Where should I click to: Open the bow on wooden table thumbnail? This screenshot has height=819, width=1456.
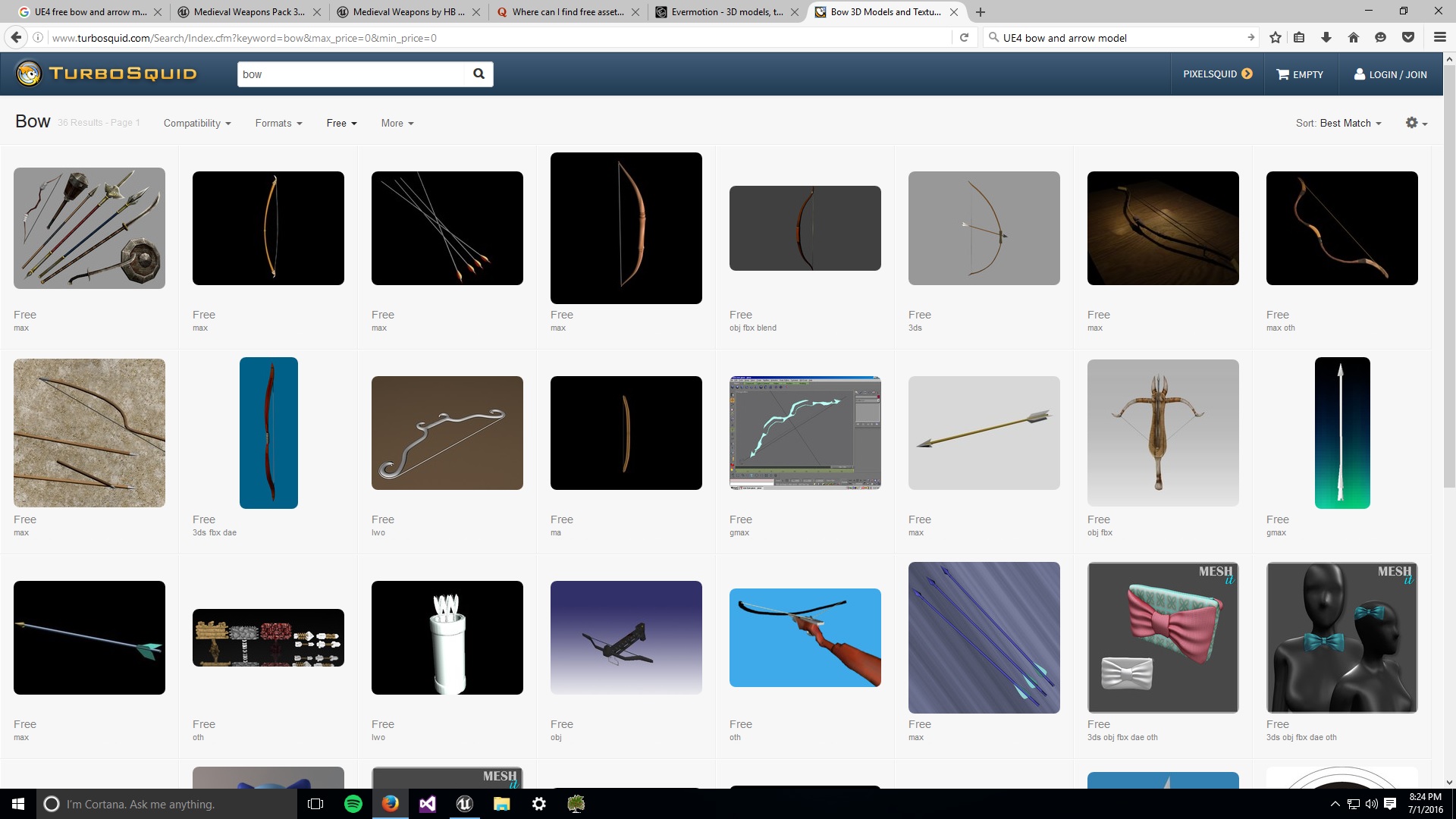point(1163,228)
